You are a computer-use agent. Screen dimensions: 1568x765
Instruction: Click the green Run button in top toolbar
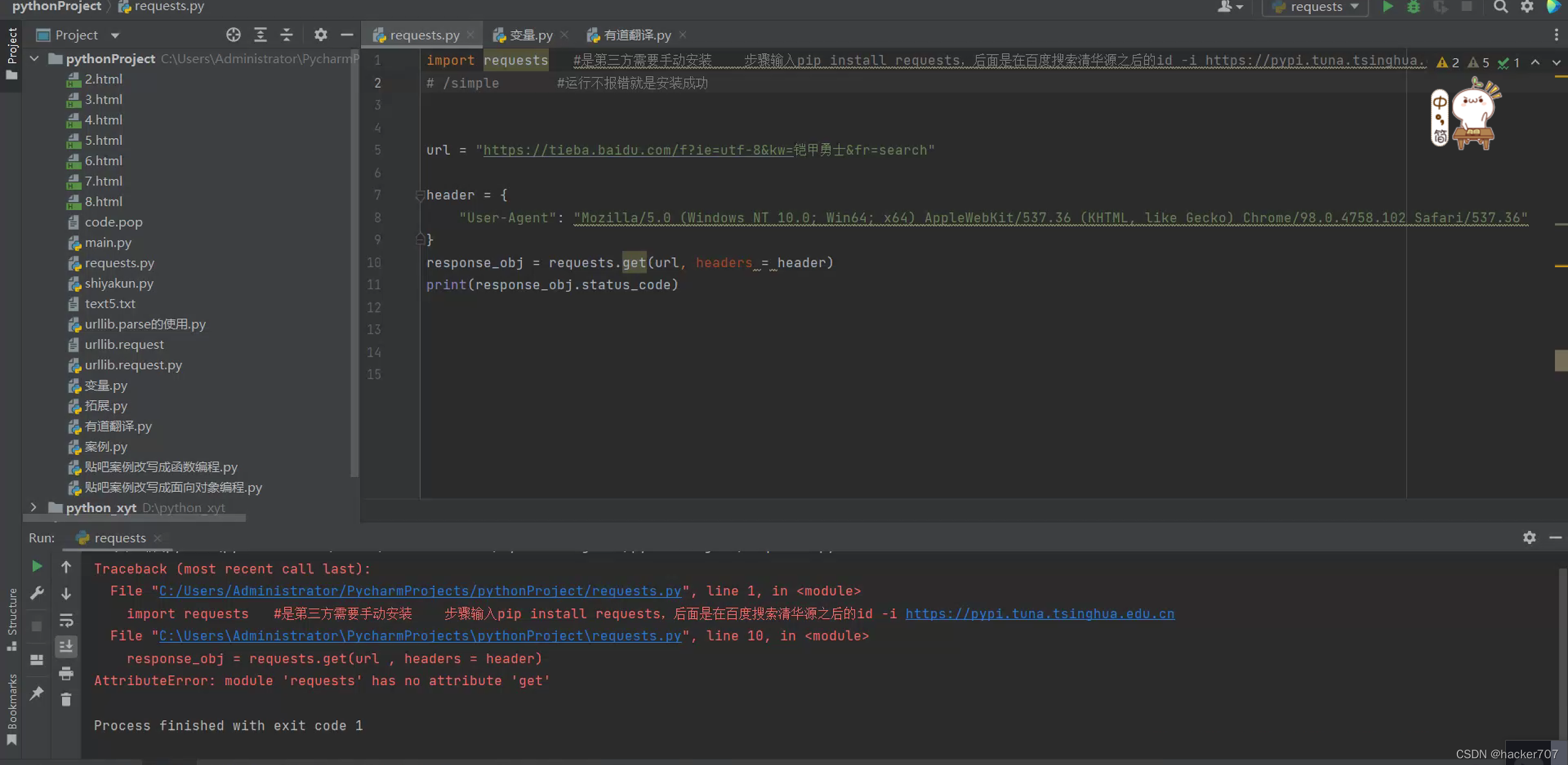[x=1387, y=7]
